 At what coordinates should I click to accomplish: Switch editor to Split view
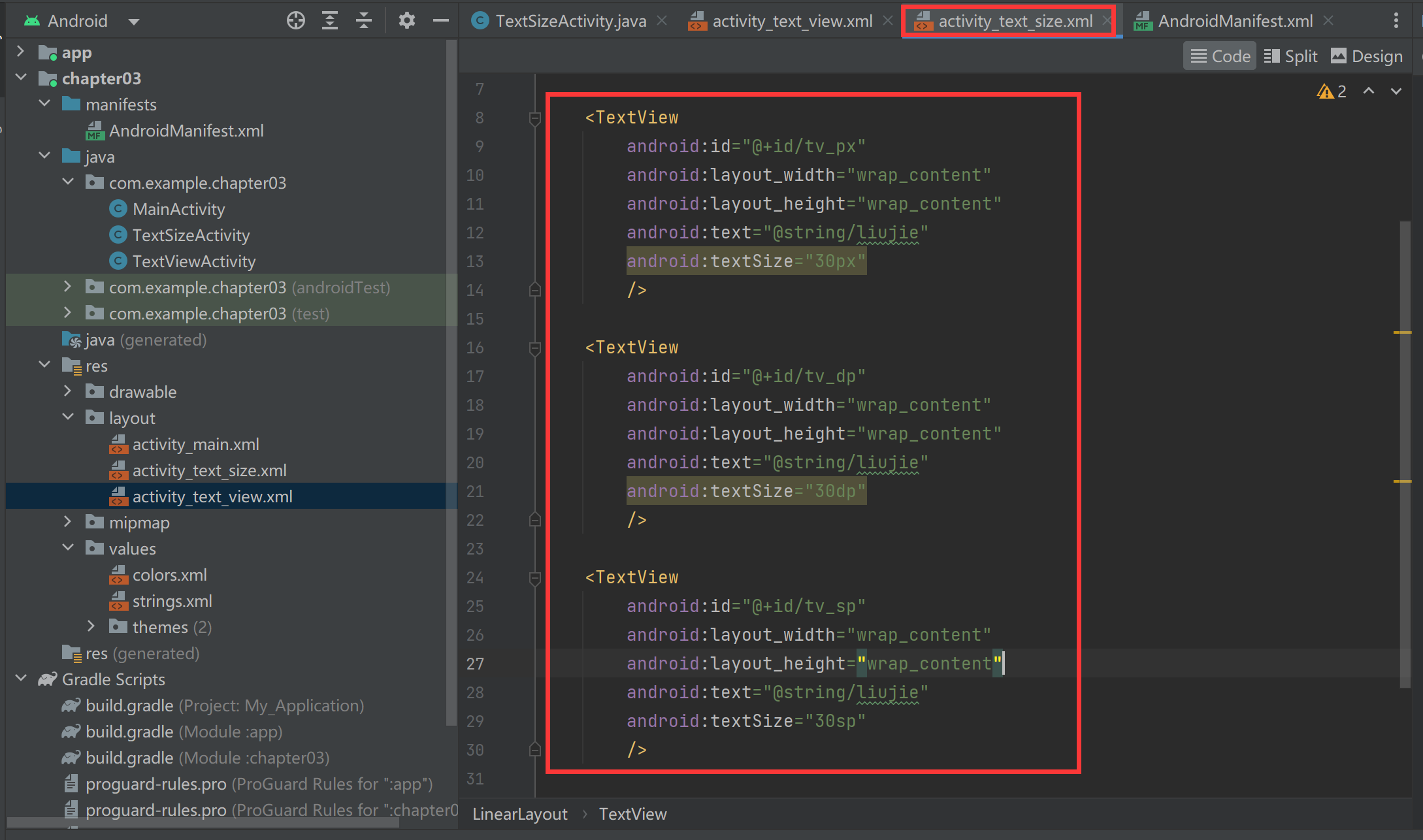pos(1291,57)
